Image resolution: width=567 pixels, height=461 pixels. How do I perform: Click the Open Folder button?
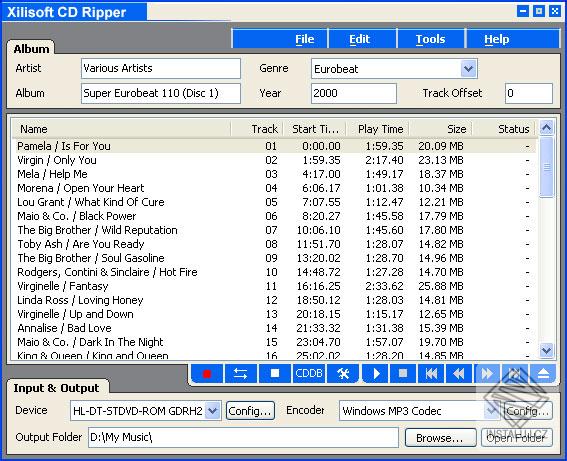516,438
